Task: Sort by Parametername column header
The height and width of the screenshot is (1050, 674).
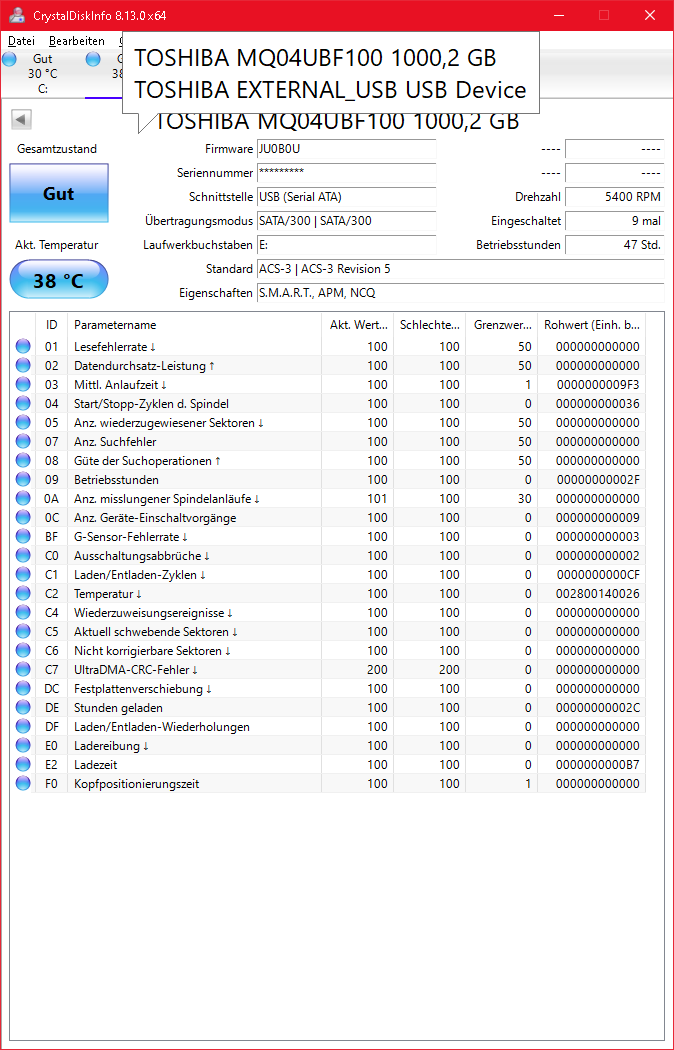Action: 194,325
